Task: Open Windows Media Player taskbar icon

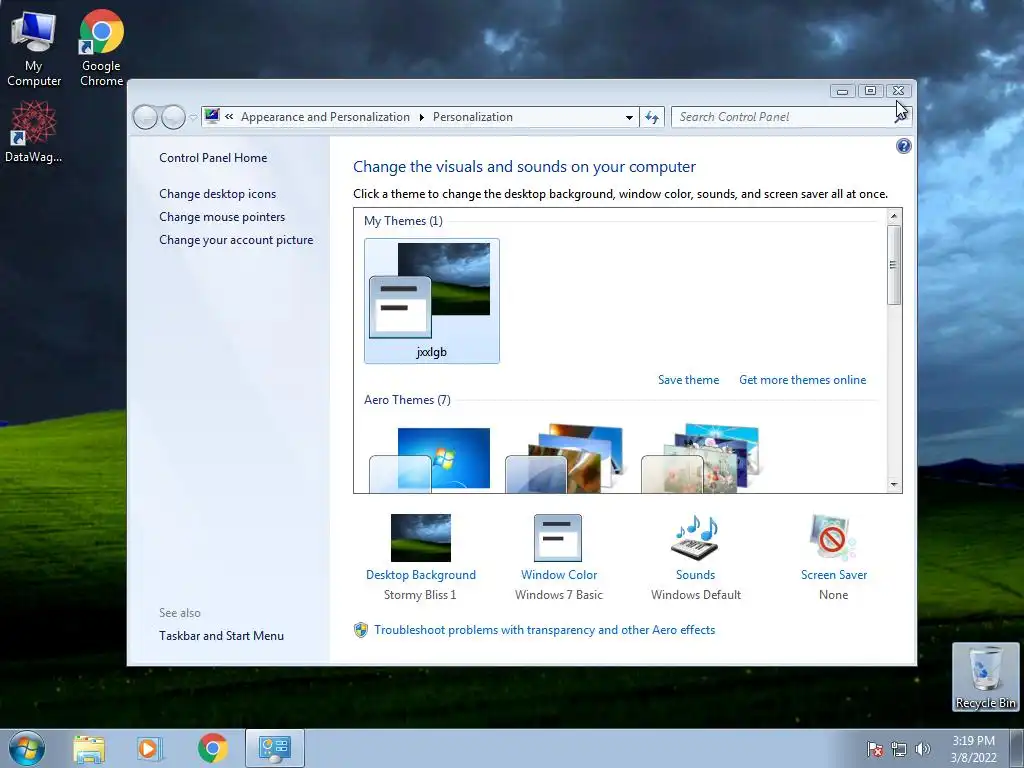Action: (149, 749)
